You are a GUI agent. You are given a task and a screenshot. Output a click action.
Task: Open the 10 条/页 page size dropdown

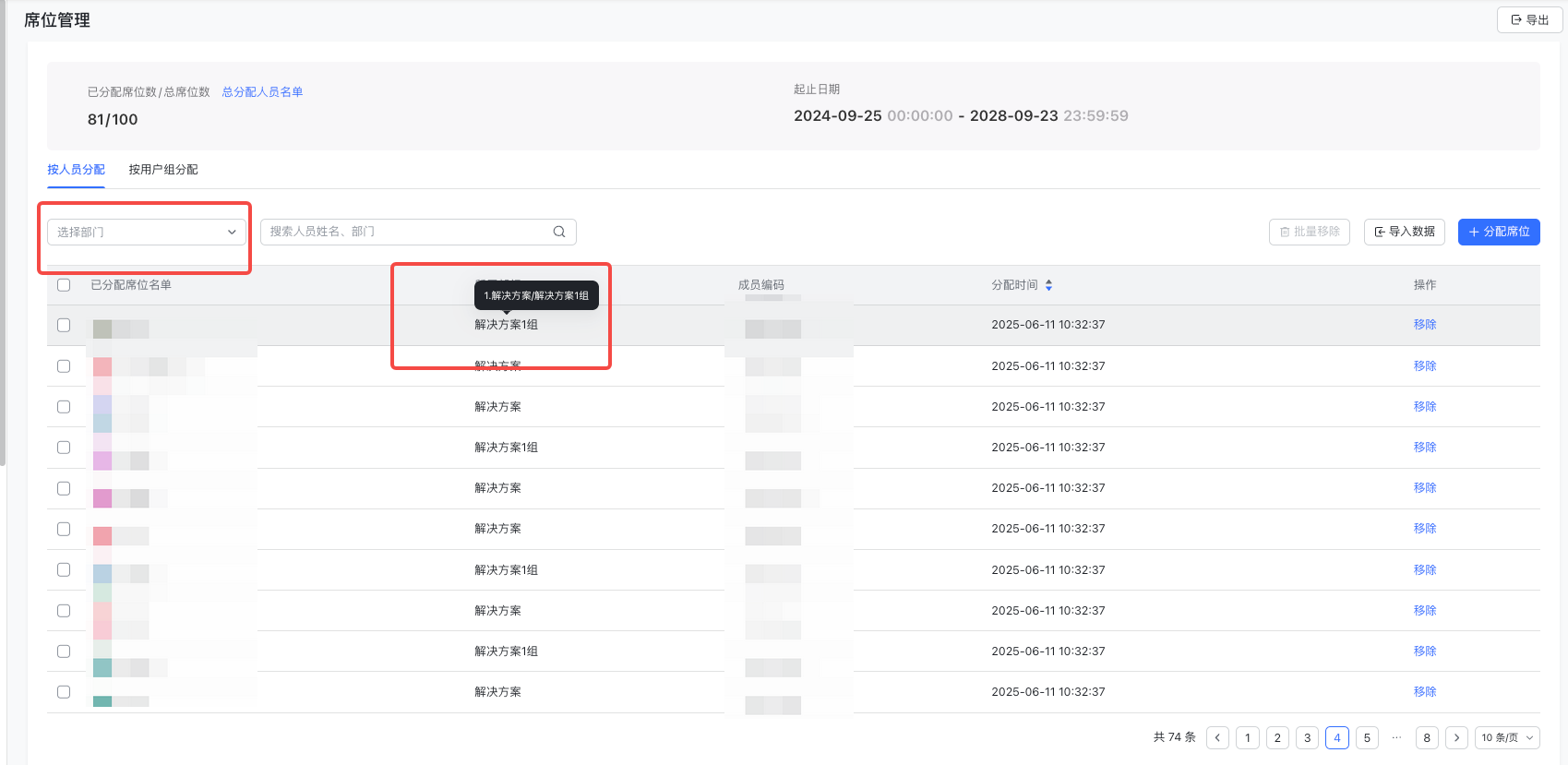click(1507, 737)
